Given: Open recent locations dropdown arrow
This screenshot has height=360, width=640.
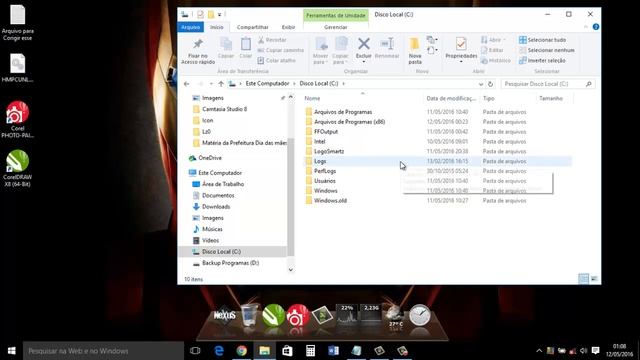Looking at the screenshot, I should pyautogui.click(x=211, y=84).
